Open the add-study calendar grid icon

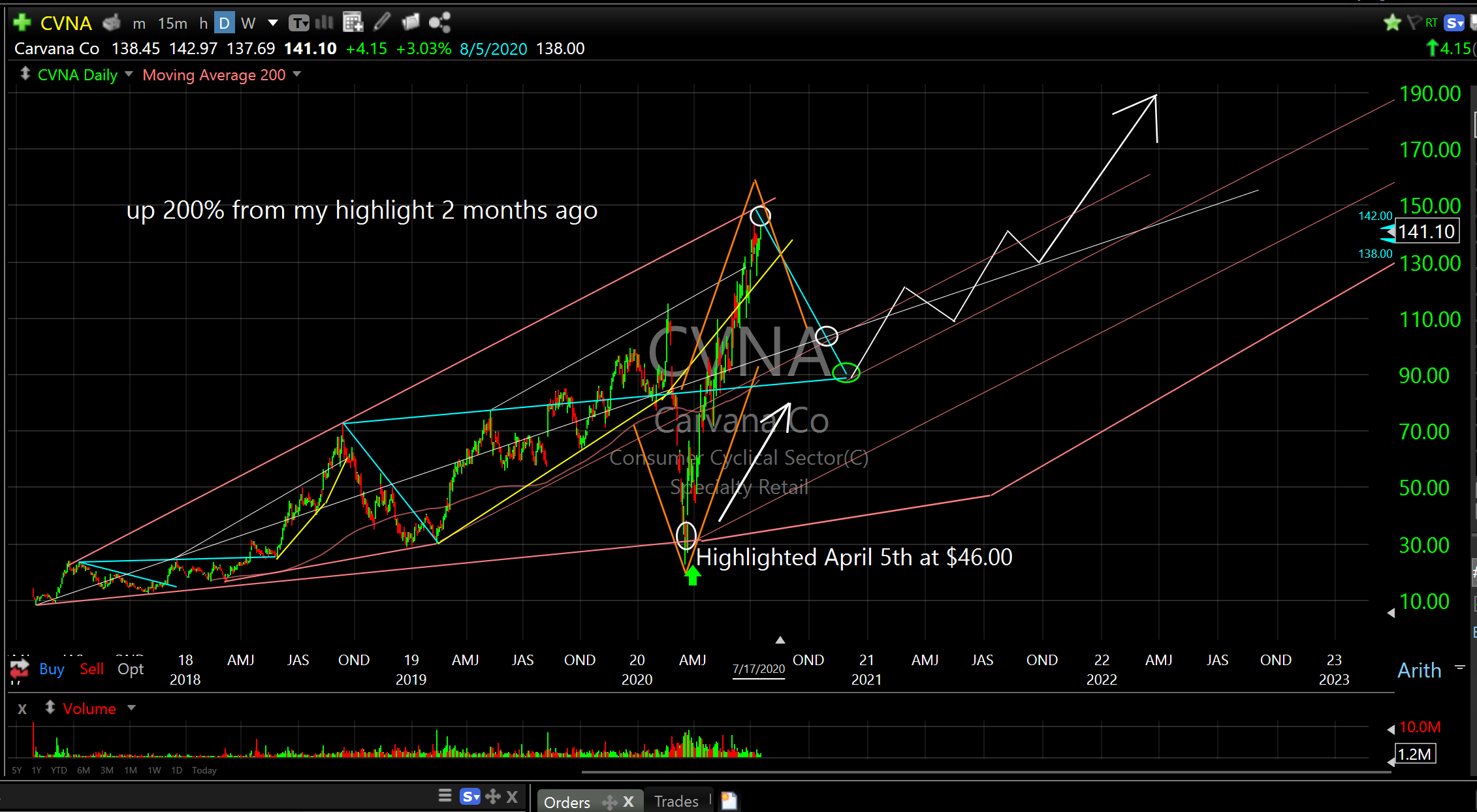click(353, 23)
